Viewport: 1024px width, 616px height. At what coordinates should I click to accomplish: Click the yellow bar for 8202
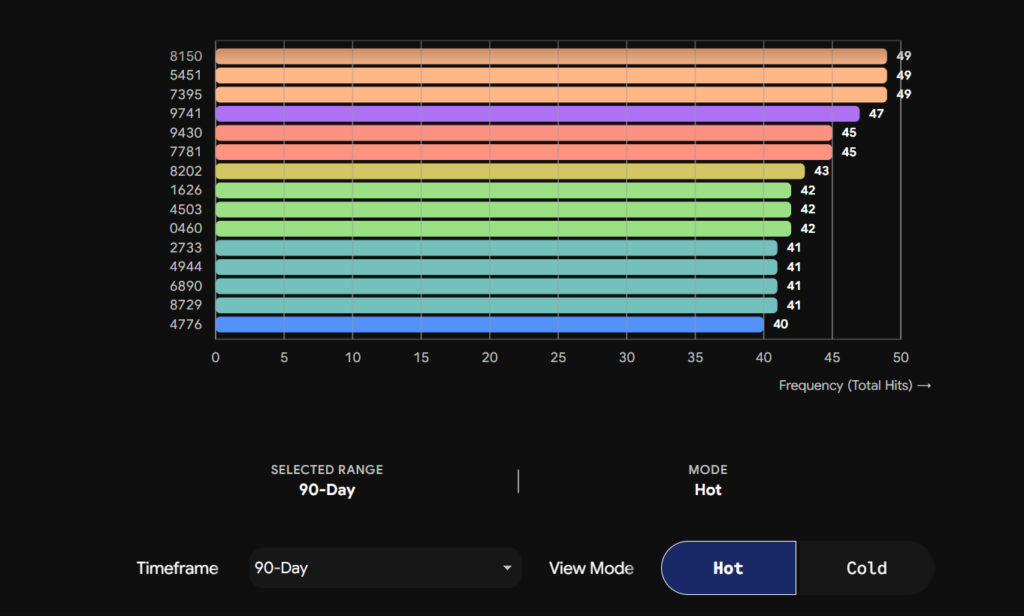[510, 171]
